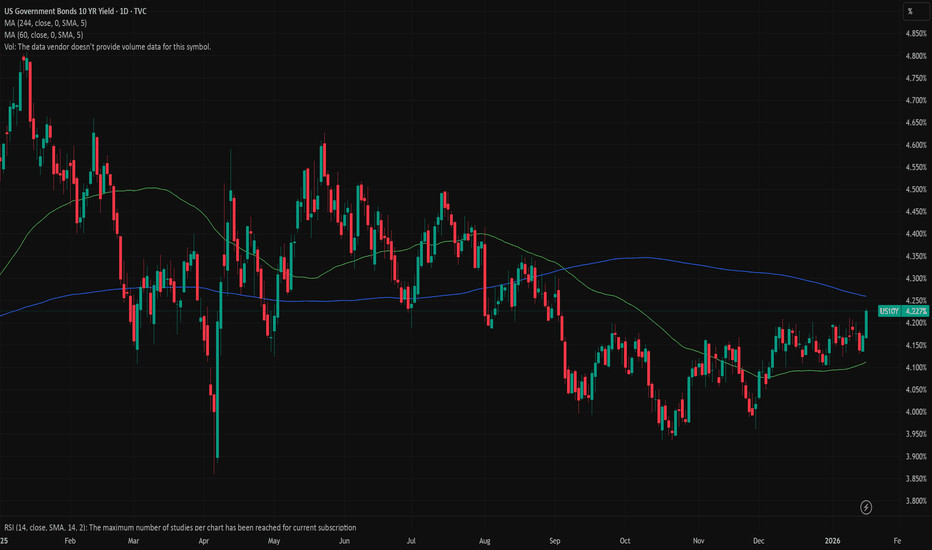Image resolution: width=932 pixels, height=550 pixels.
Task: Click the latest green candle at chart's right edge
Action: tap(865, 324)
